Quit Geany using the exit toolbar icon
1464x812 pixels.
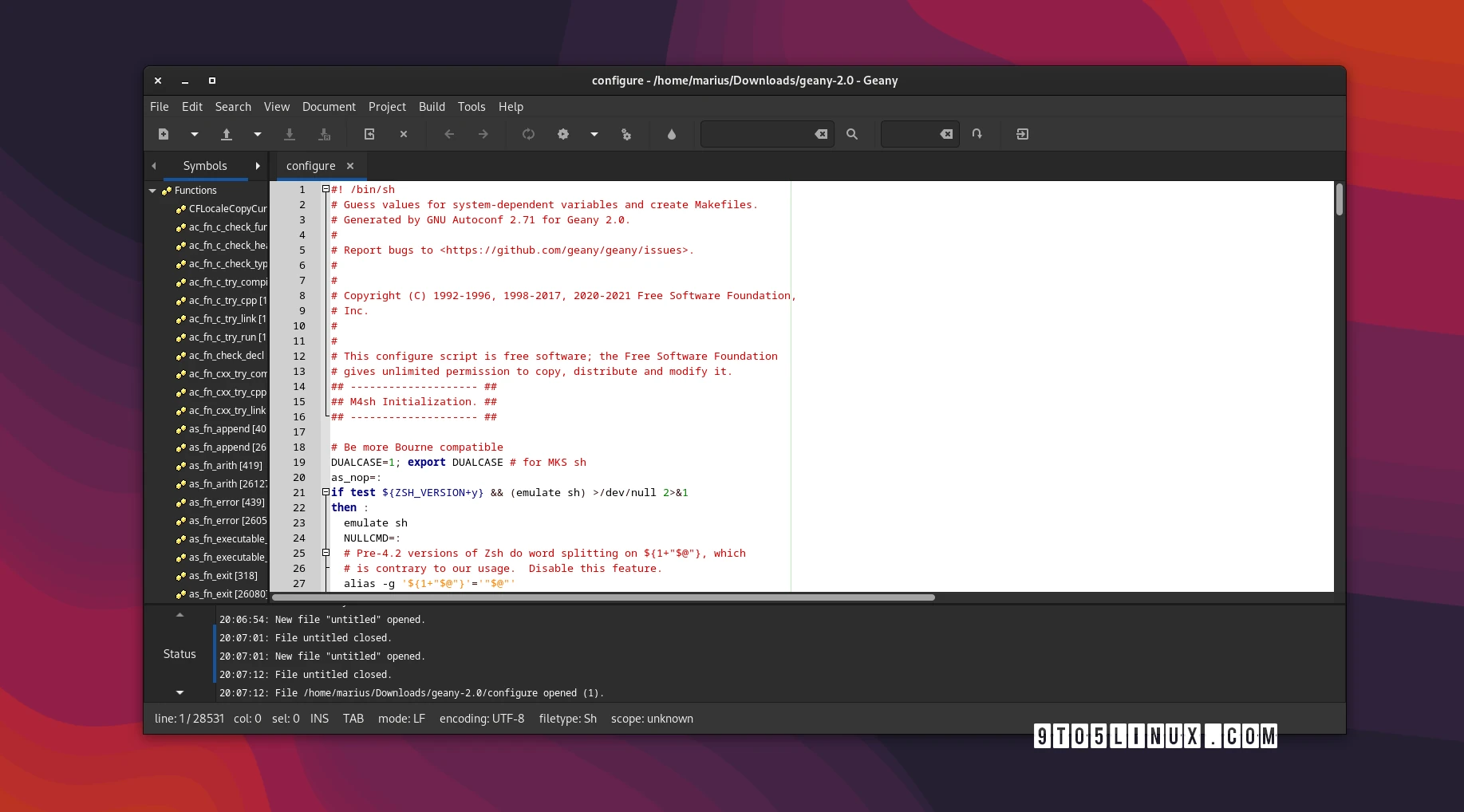tap(1022, 134)
